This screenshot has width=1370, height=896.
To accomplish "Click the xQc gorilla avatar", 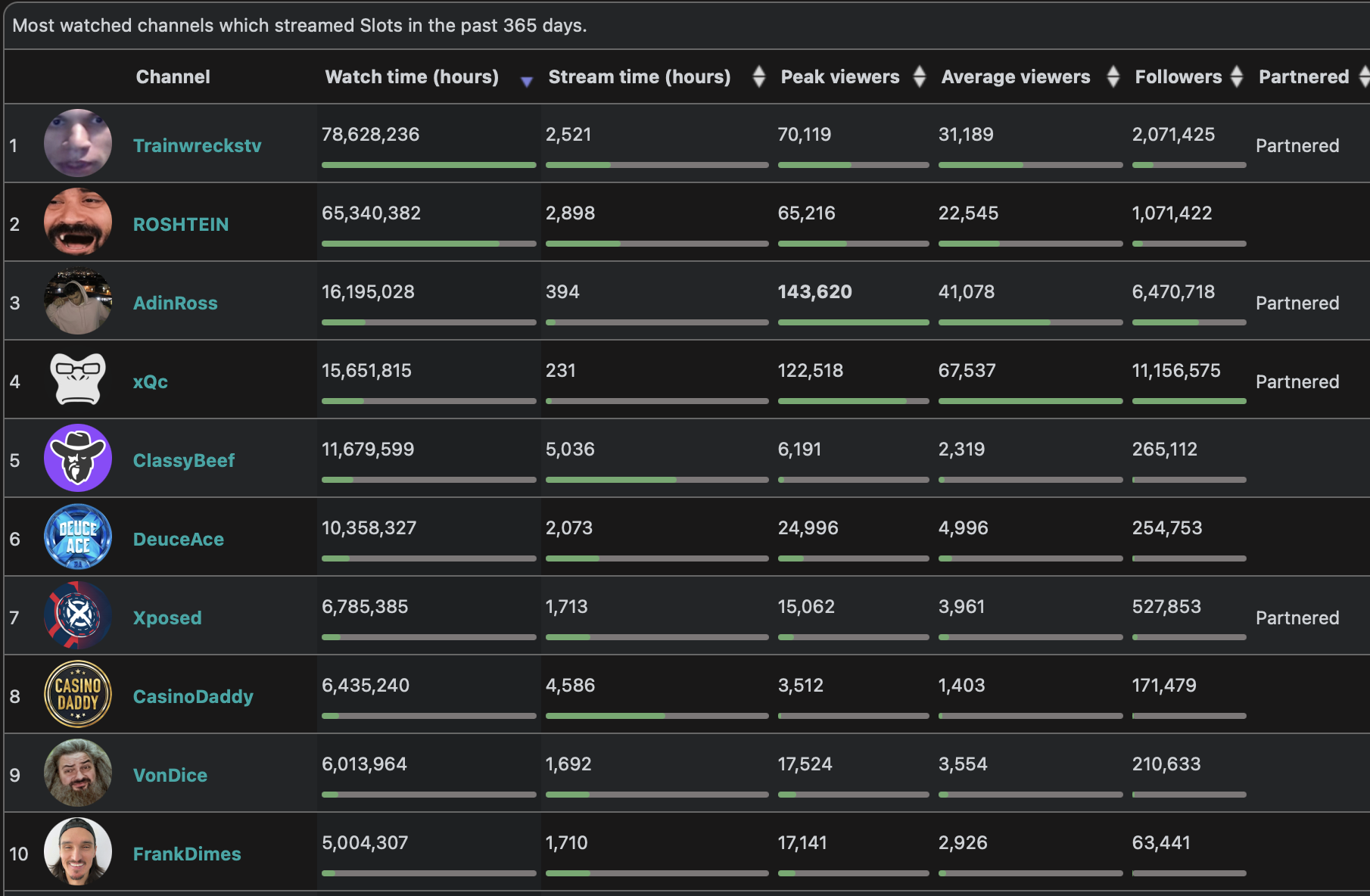I will 78,379.
